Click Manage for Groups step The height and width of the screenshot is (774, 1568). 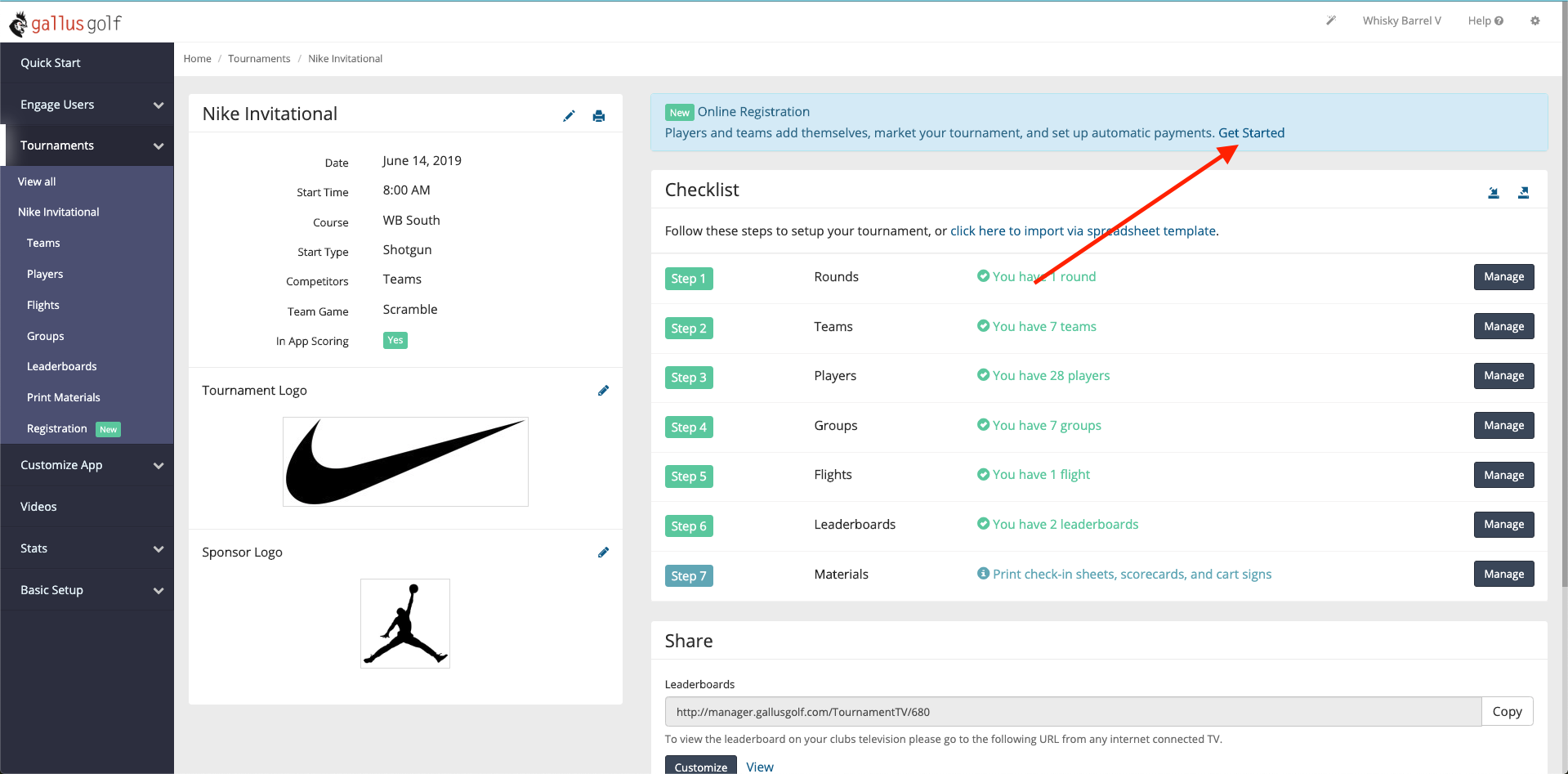click(x=1503, y=425)
